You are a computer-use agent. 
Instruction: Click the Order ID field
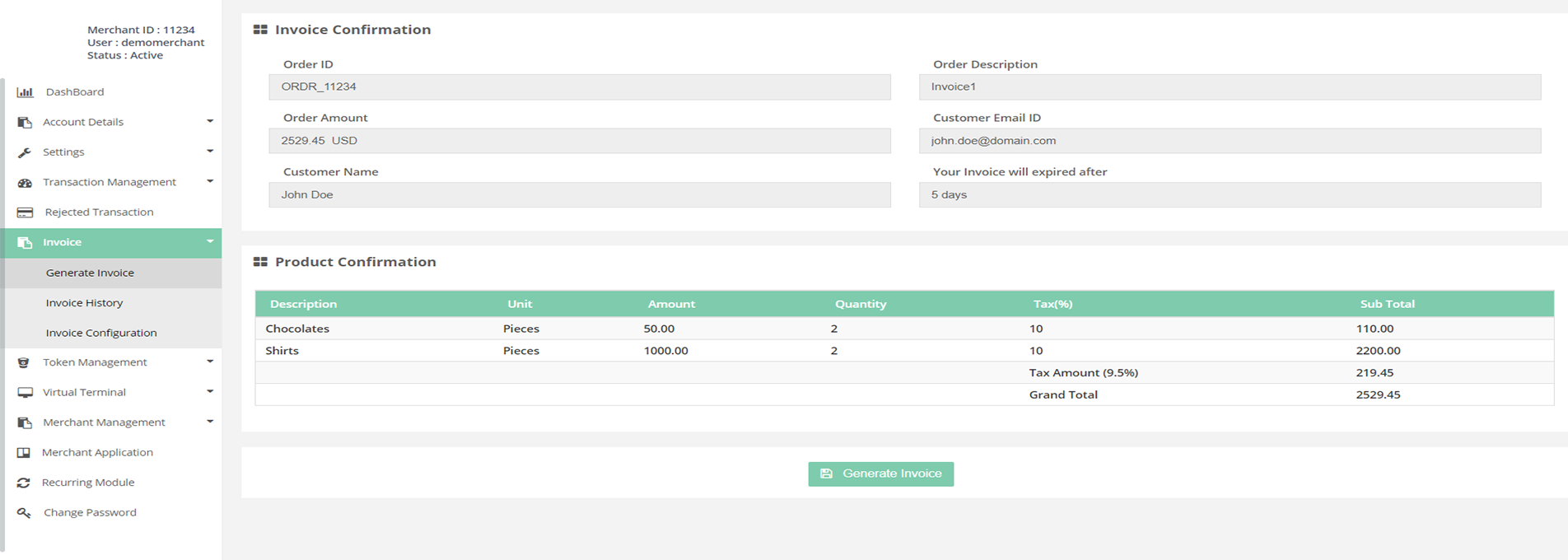(x=579, y=86)
